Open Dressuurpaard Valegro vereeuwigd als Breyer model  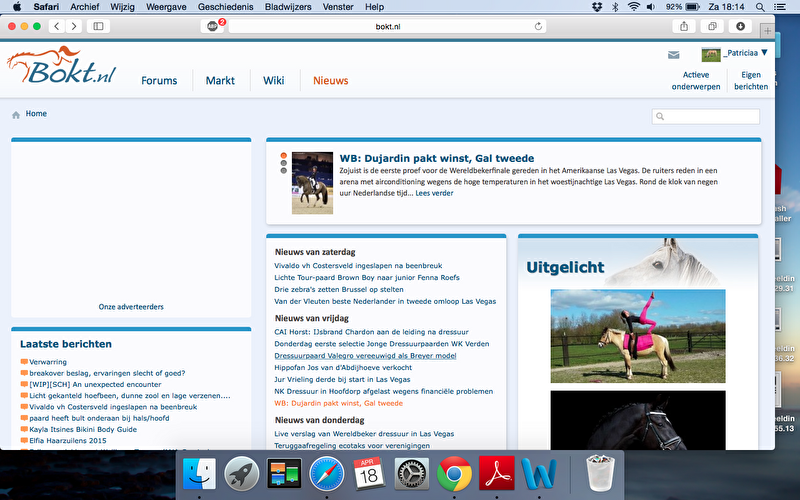tap(365, 356)
